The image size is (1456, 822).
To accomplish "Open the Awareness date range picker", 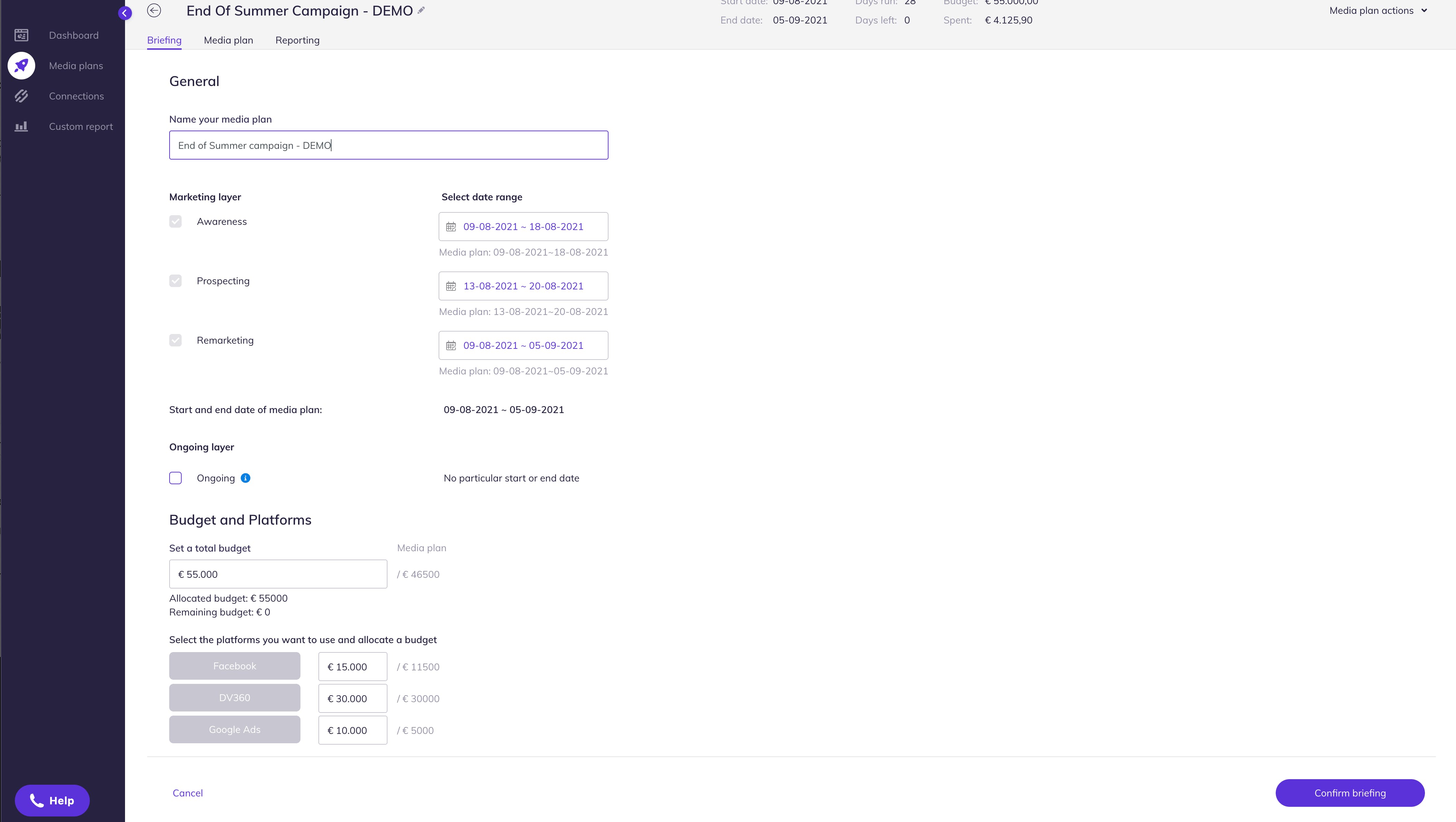I will 523,227.
